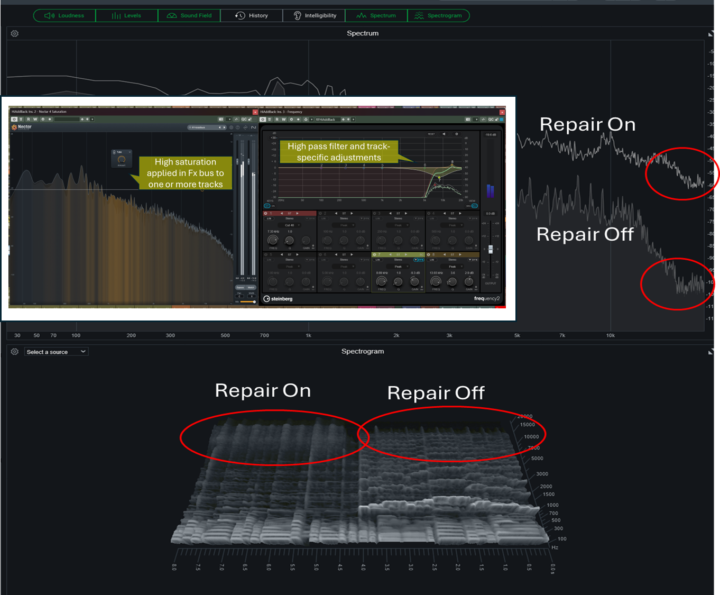Open Spectrum panel settings gear
This screenshot has width=720, height=595.
[15, 34]
